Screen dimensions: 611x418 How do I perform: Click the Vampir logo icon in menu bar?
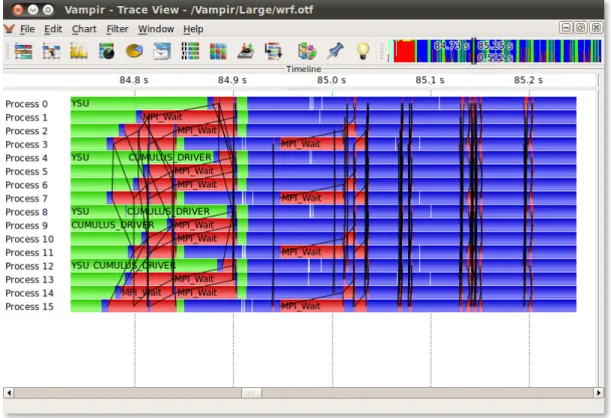click(x=9, y=29)
